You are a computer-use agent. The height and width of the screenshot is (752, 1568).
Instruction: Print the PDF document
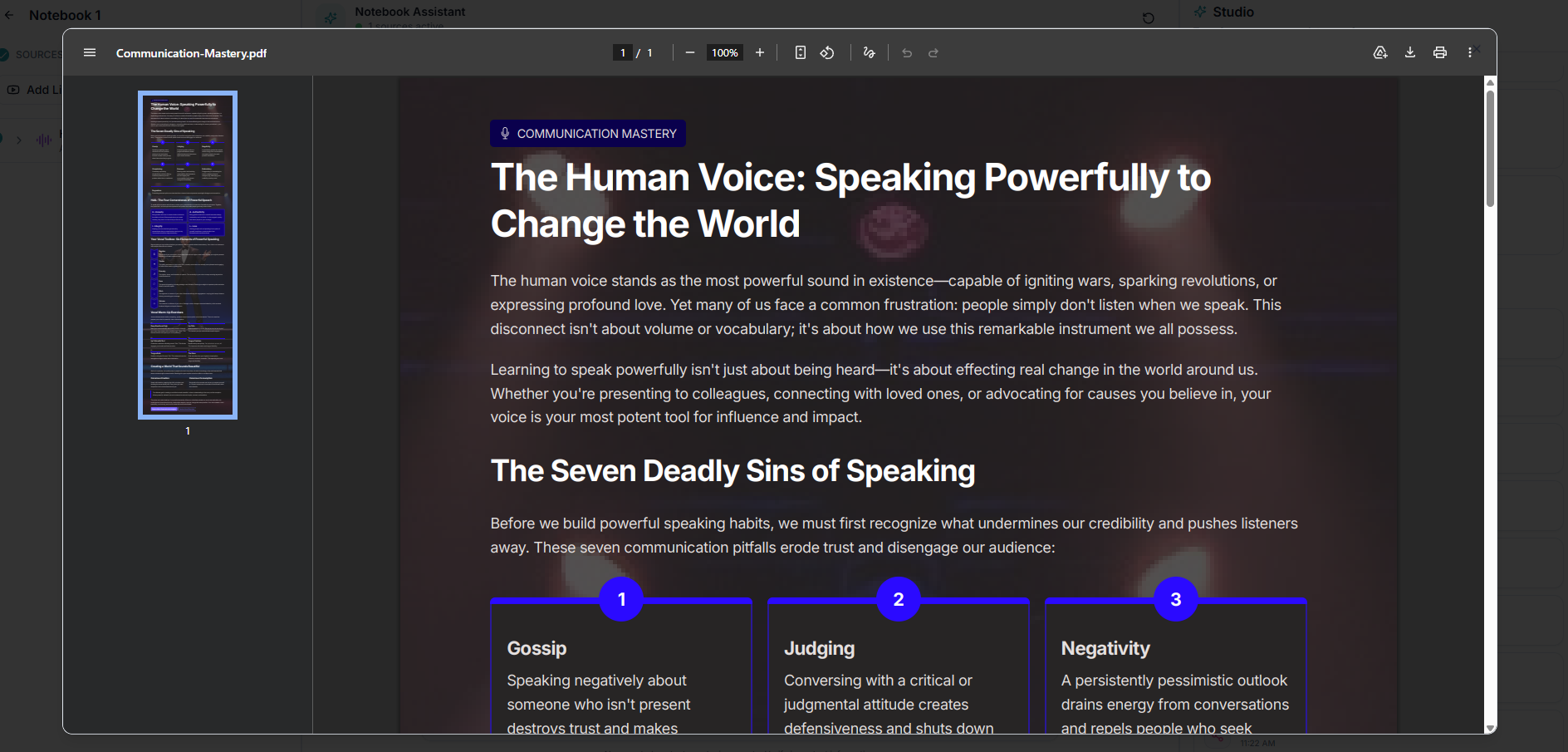(x=1440, y=52)
